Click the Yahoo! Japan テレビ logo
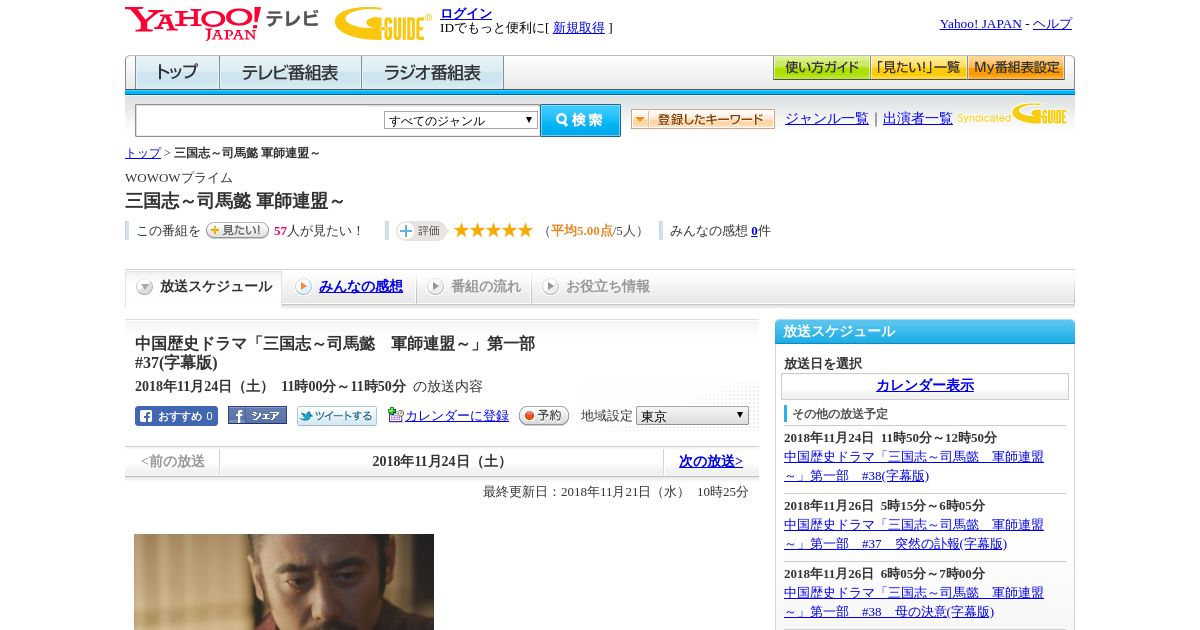The width and height of the screenshot is (1200, 630). click(x=222, y=23)
